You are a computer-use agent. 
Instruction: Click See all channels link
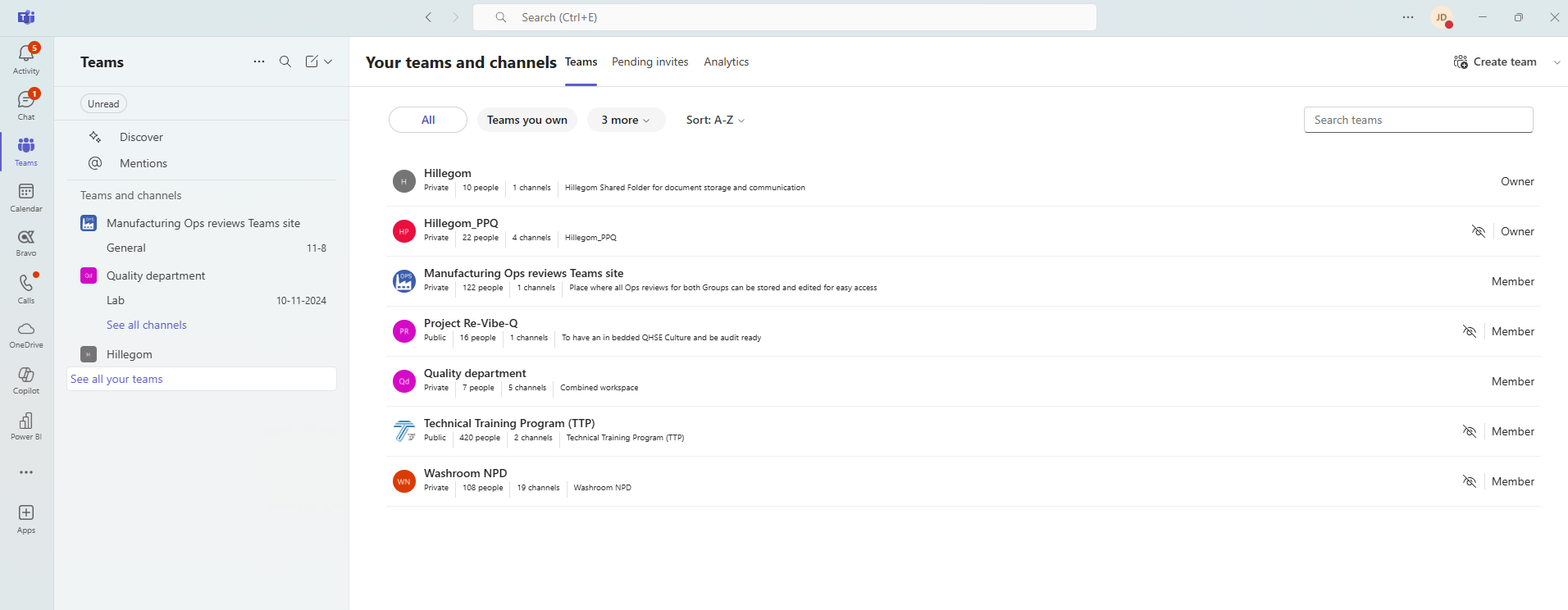coord(147,325)
